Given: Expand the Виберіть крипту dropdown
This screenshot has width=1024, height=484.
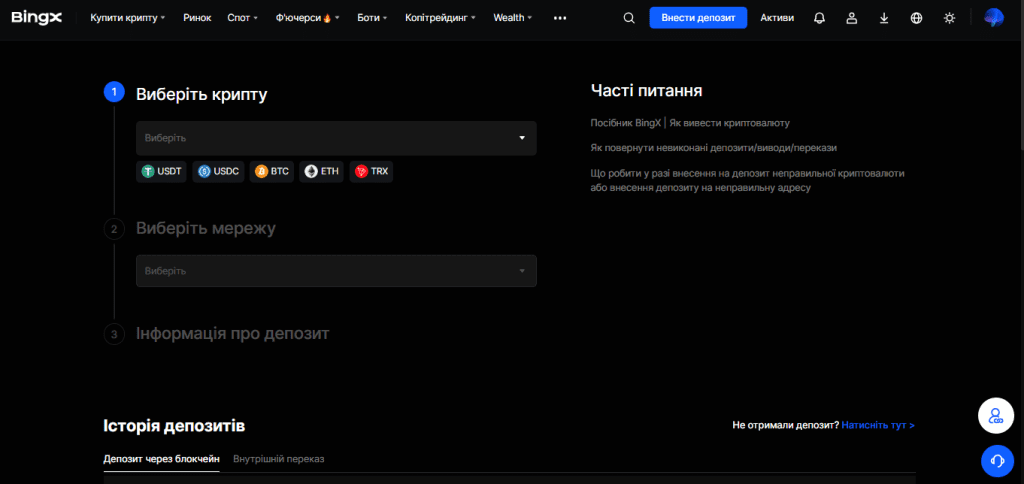Looking at the screenshot, I should [336, 138].
